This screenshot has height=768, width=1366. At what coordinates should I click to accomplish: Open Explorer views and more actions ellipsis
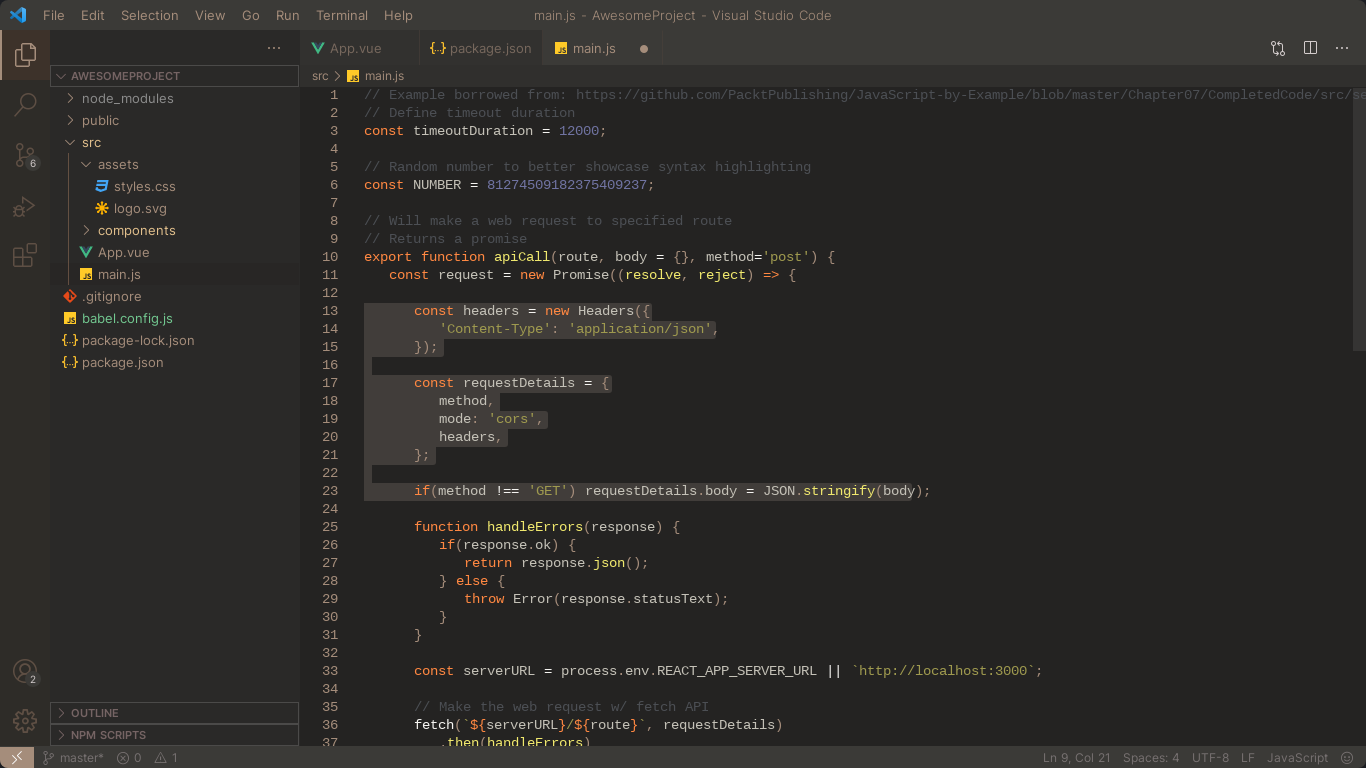pyautogui.click(x=274, y=48)
